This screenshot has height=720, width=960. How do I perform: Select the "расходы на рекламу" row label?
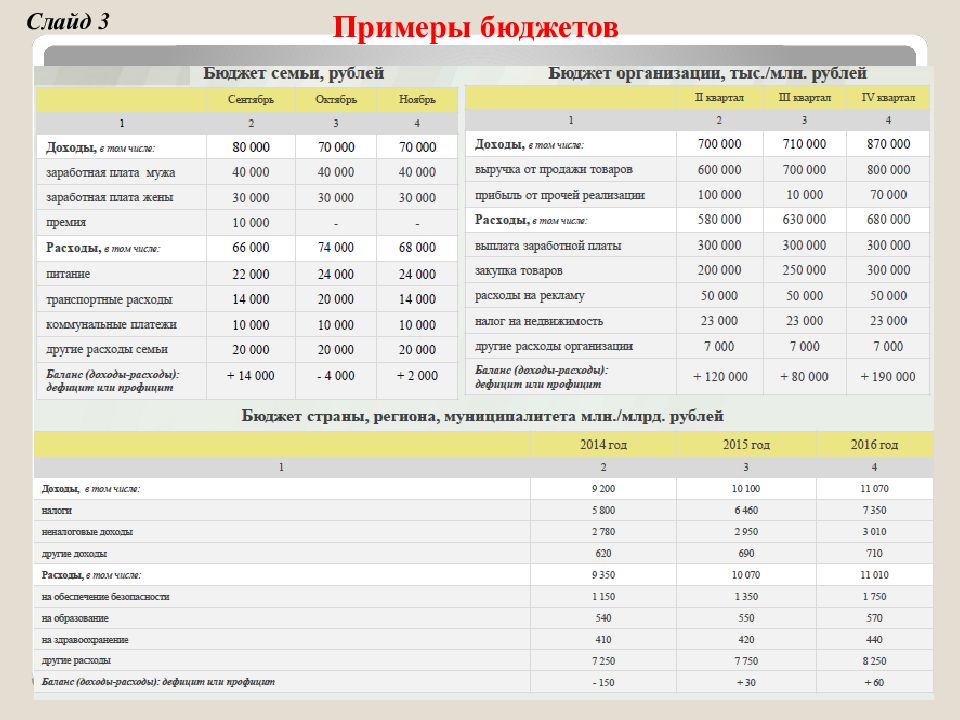pos(530,296)
